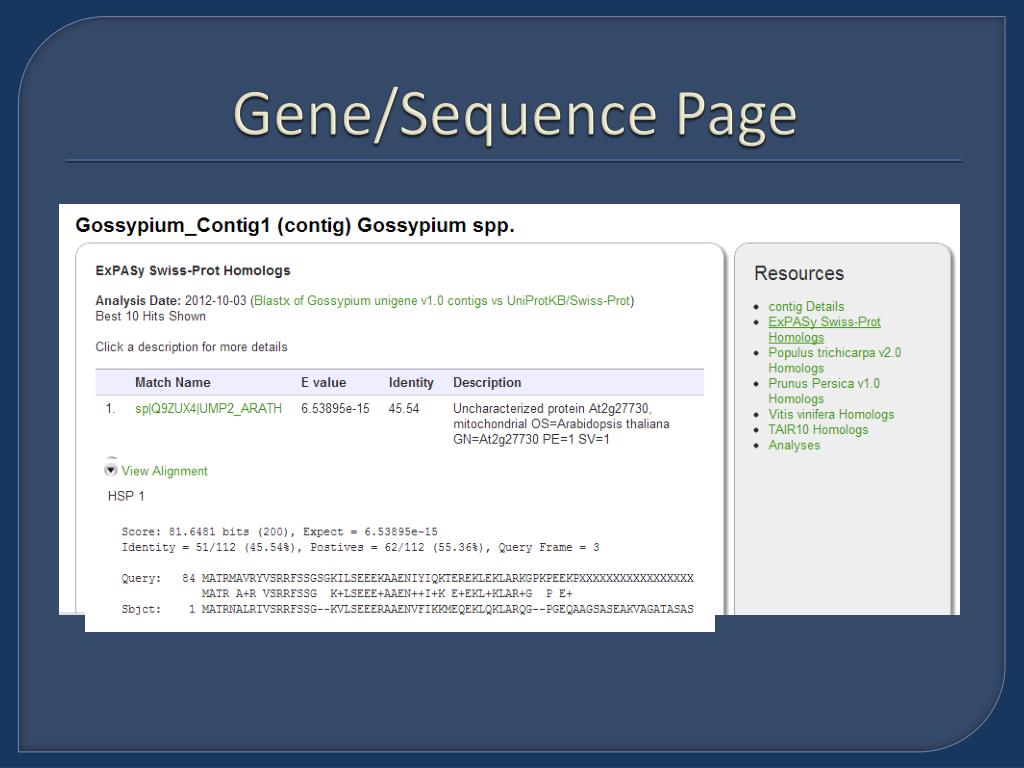The width and height of the screenshot is (1024, 768).
Task: Click the Analysis Date label
Action: pyautogui.click(x=138, y=300)
